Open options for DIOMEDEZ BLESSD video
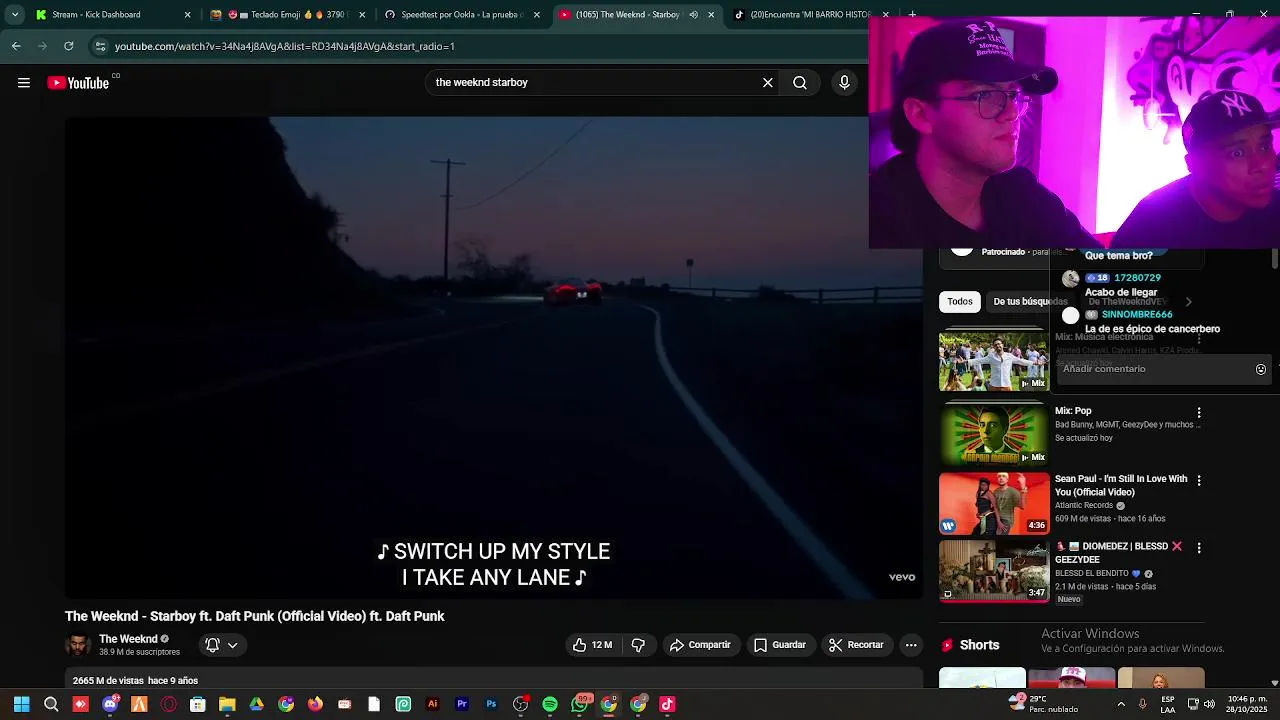 coord(1199,548)
